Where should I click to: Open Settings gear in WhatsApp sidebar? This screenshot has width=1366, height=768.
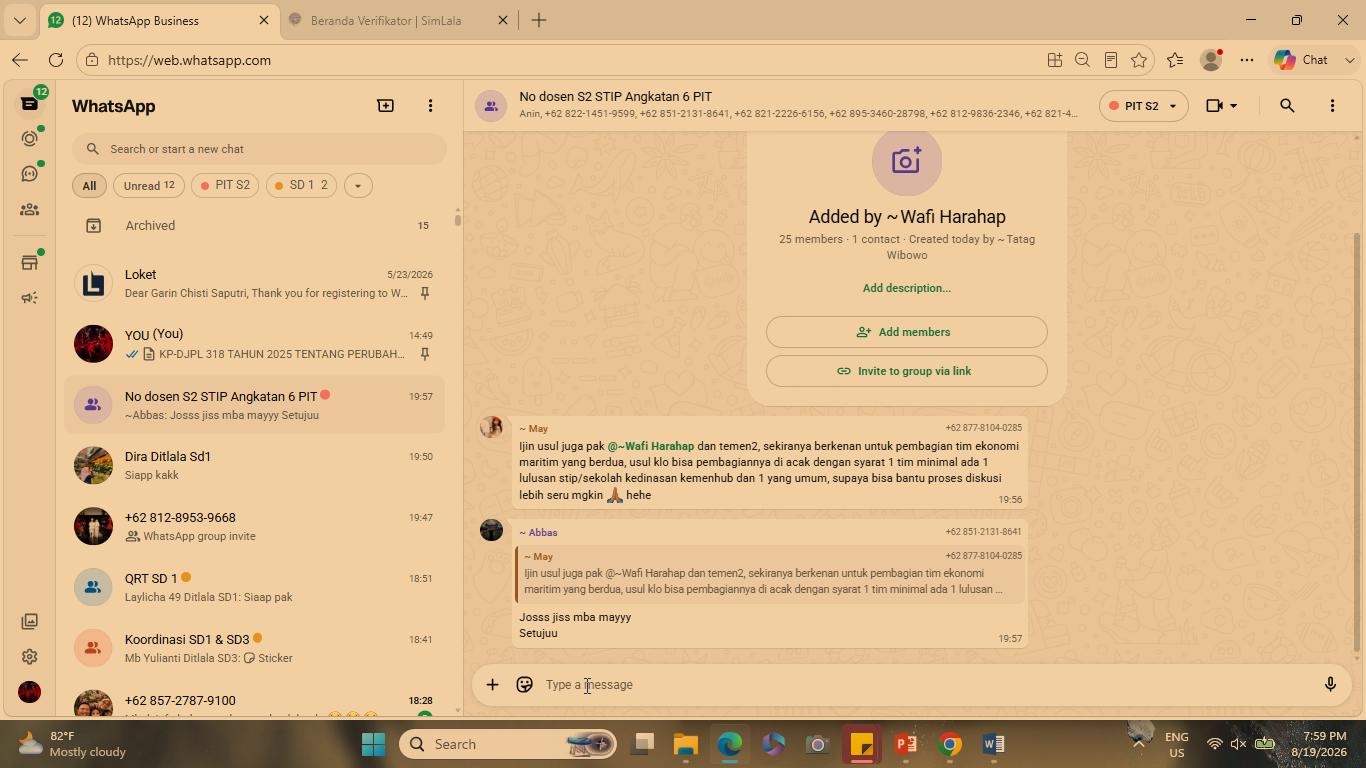[30, 657]
